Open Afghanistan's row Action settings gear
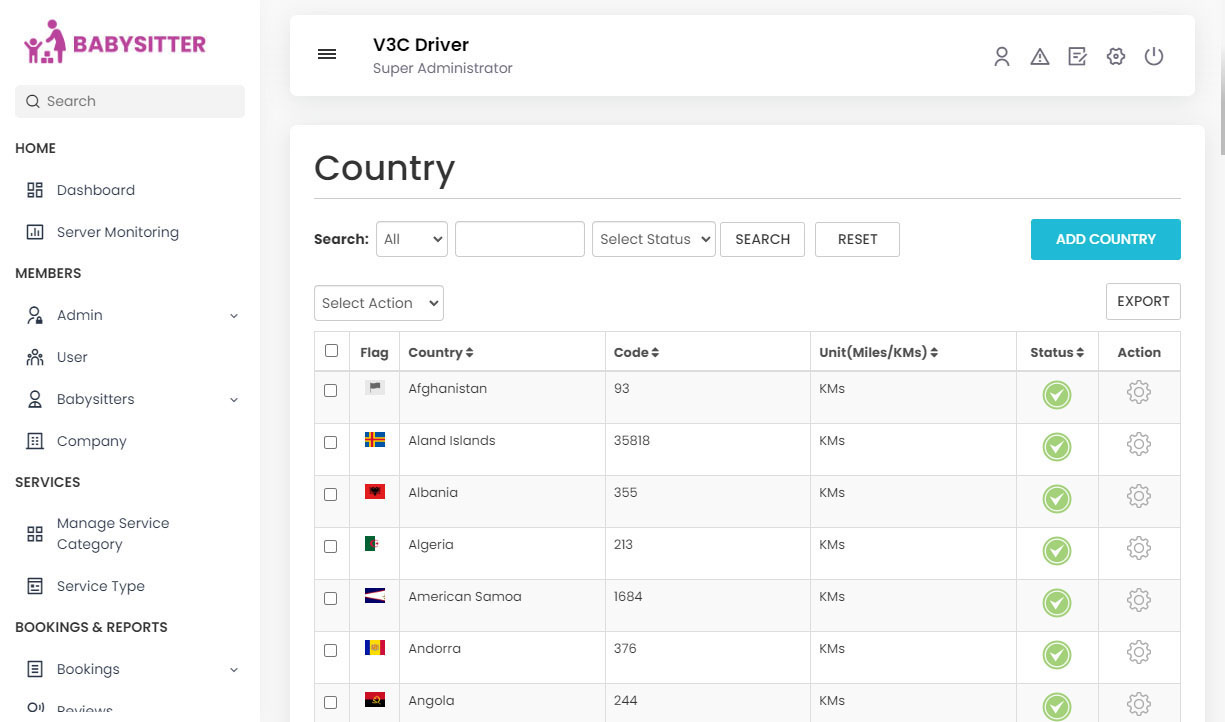 click(x=1139, y=392)
